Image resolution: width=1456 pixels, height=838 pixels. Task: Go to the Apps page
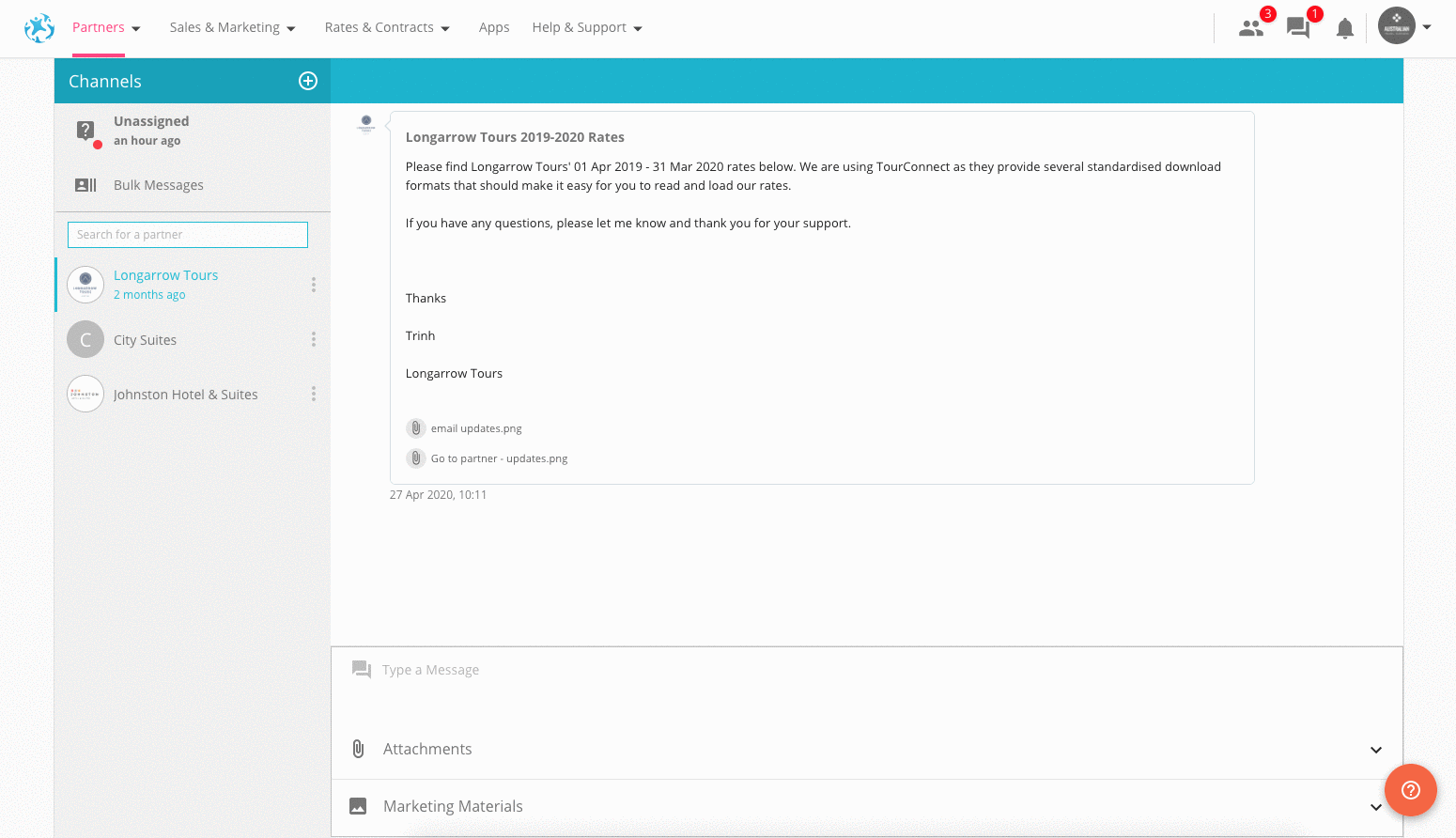(494, 27)
